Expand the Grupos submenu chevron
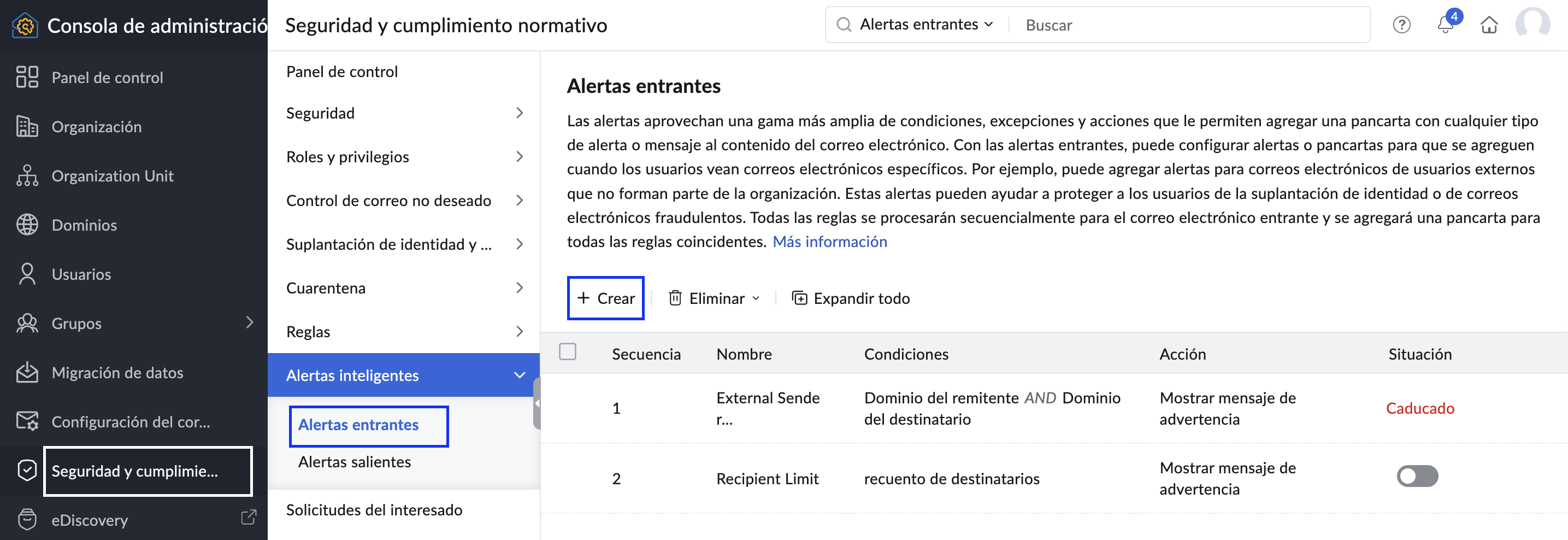 pyautogui.click(x=249, y=322)
